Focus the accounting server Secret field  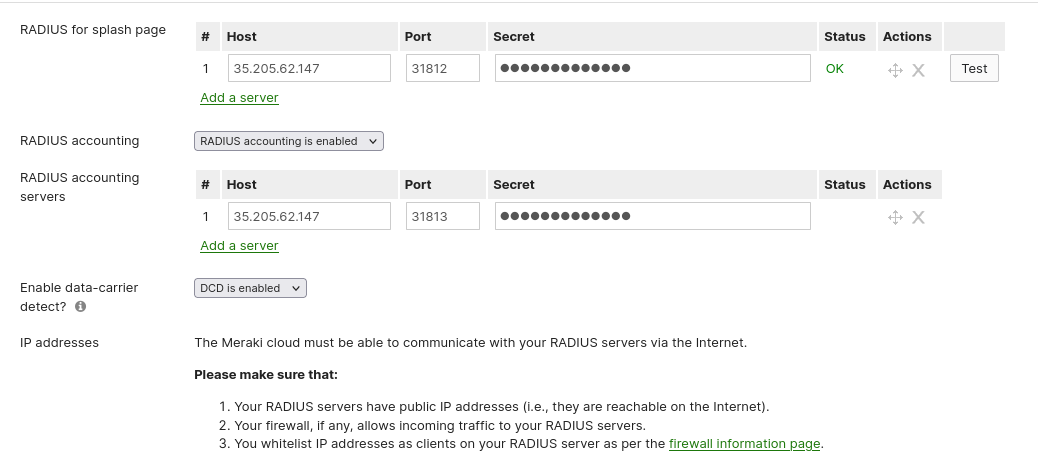[x=652, y=217]
